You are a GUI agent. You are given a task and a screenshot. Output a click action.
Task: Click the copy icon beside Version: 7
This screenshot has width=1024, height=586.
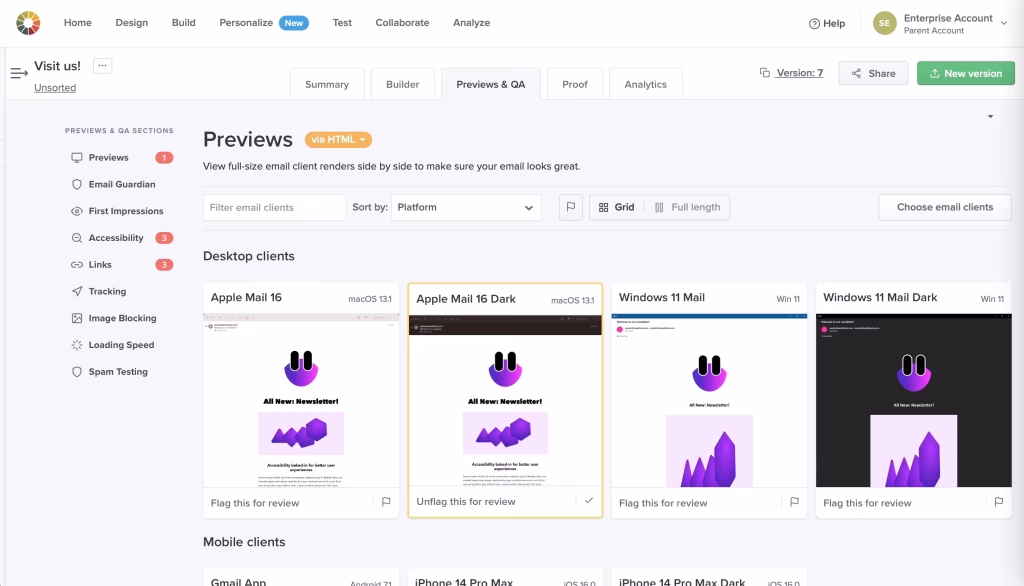point(765,73)
